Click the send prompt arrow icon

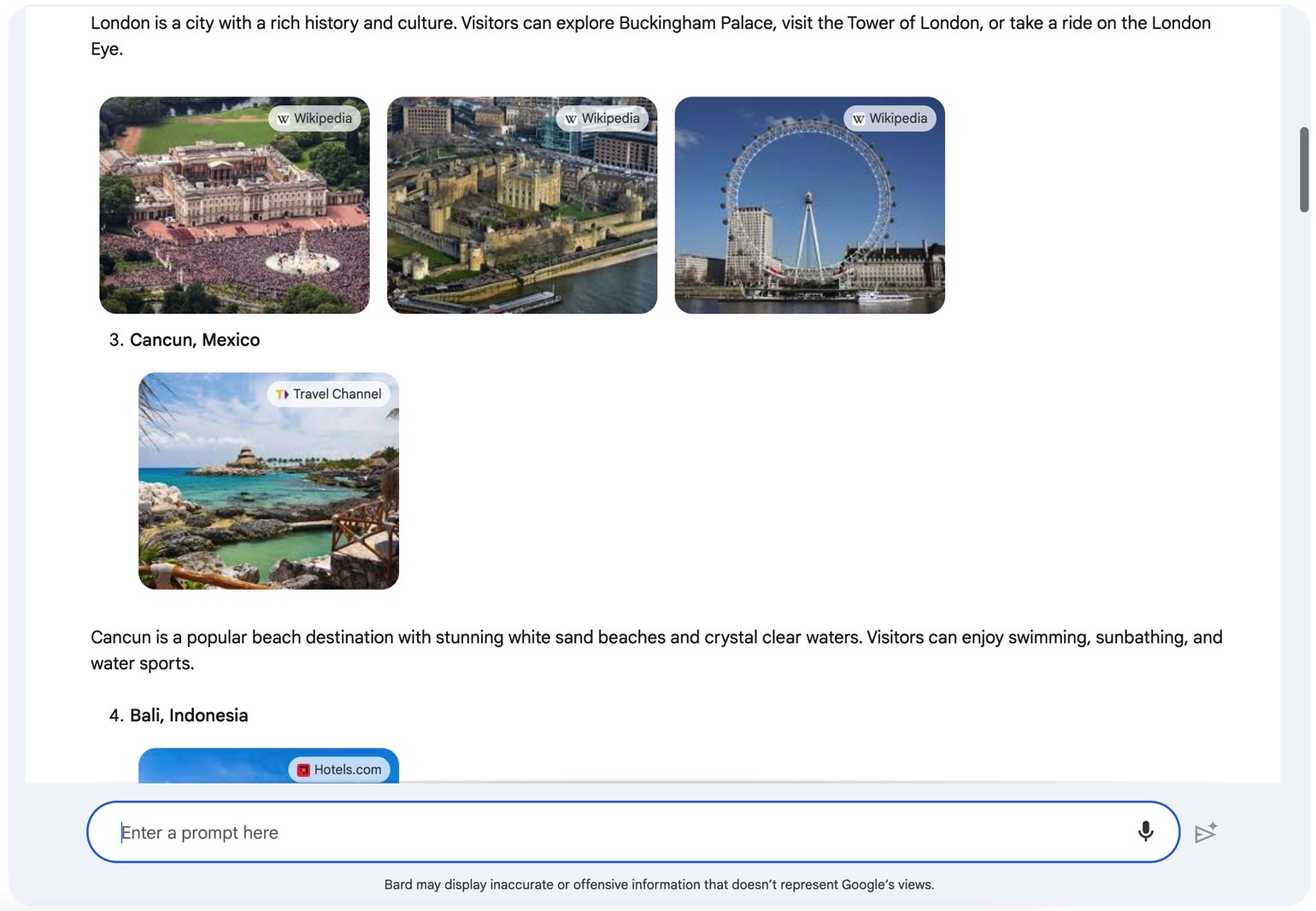[1206, 832]
